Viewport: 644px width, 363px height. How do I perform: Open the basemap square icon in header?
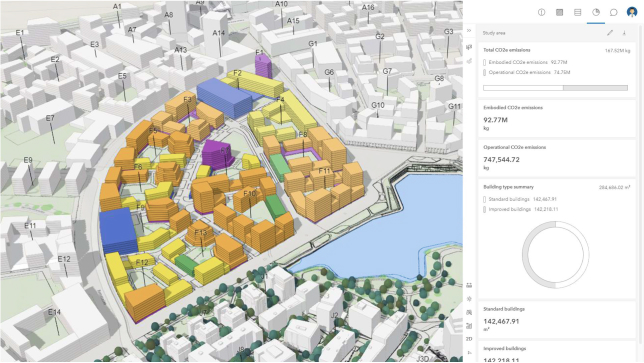click(559, 12)
